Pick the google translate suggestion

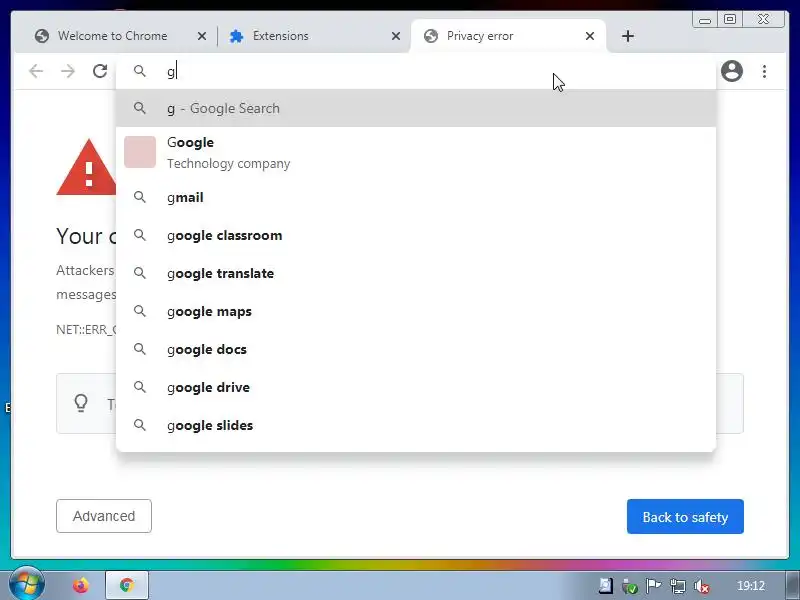click(x=416, y=273)
